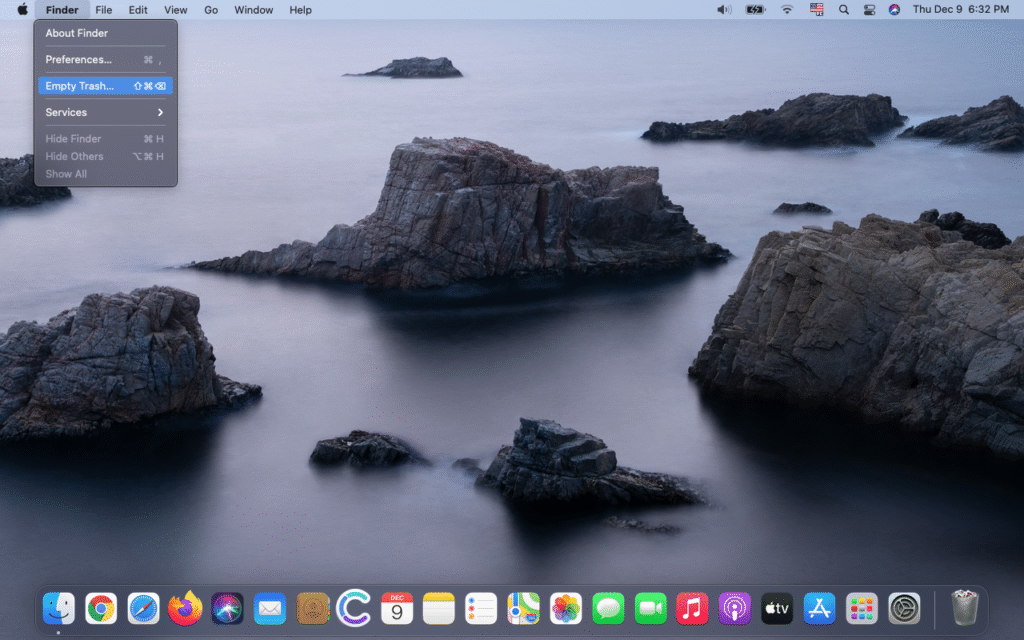
Task: Open Podcasts from the Dock
Action: 735,608
